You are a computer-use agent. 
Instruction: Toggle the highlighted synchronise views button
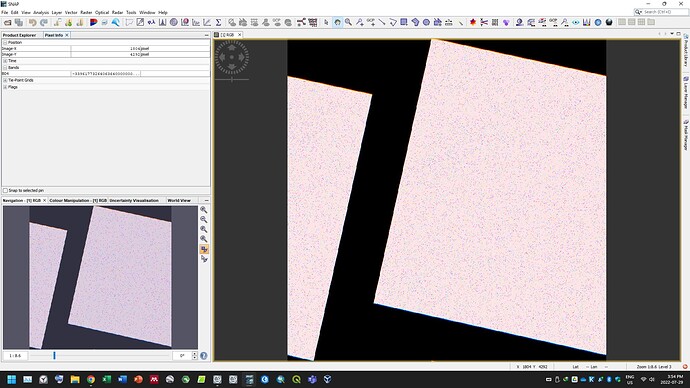[x=204, y=249]
